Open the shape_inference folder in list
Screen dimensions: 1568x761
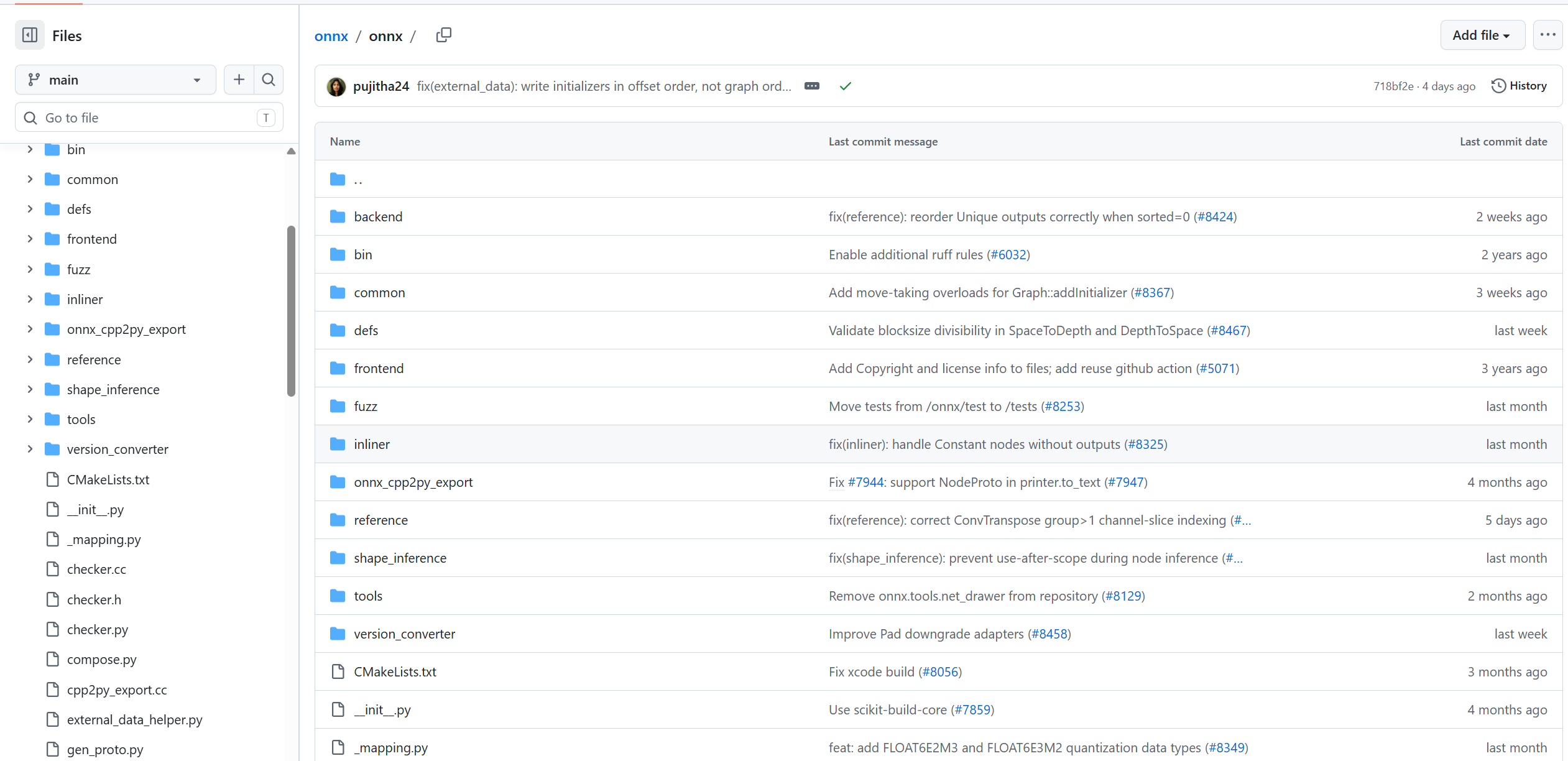[x=400, y=558]
